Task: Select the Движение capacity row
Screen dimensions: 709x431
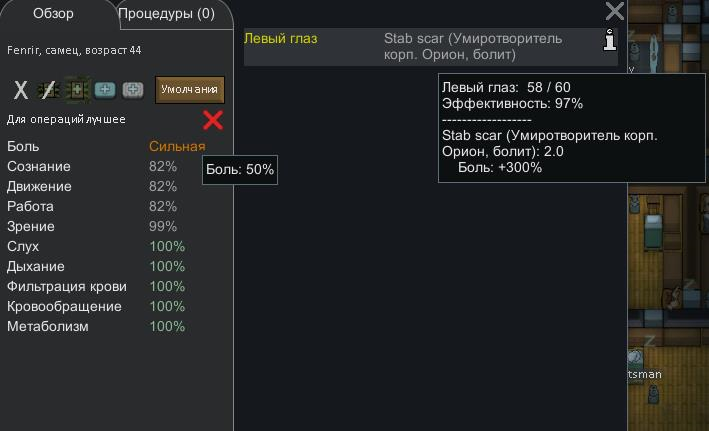Action: 100,186
